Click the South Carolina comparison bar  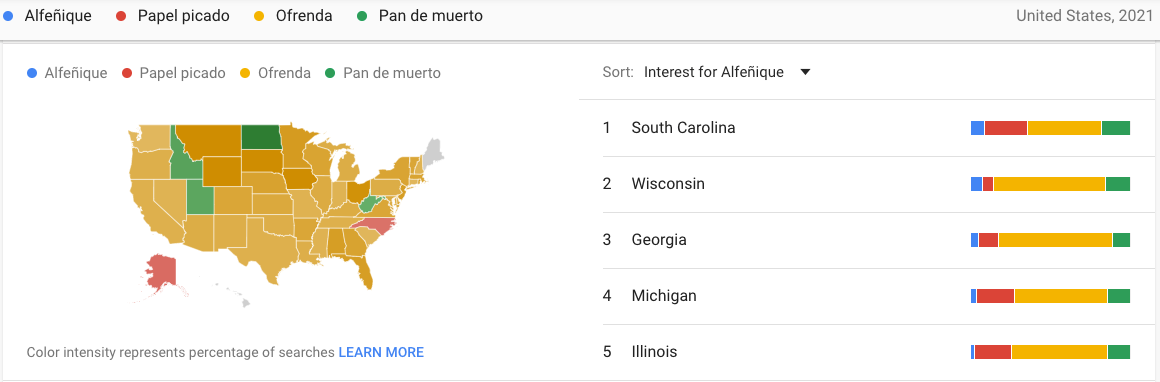pyautogui.click(x=1051, y=128)
